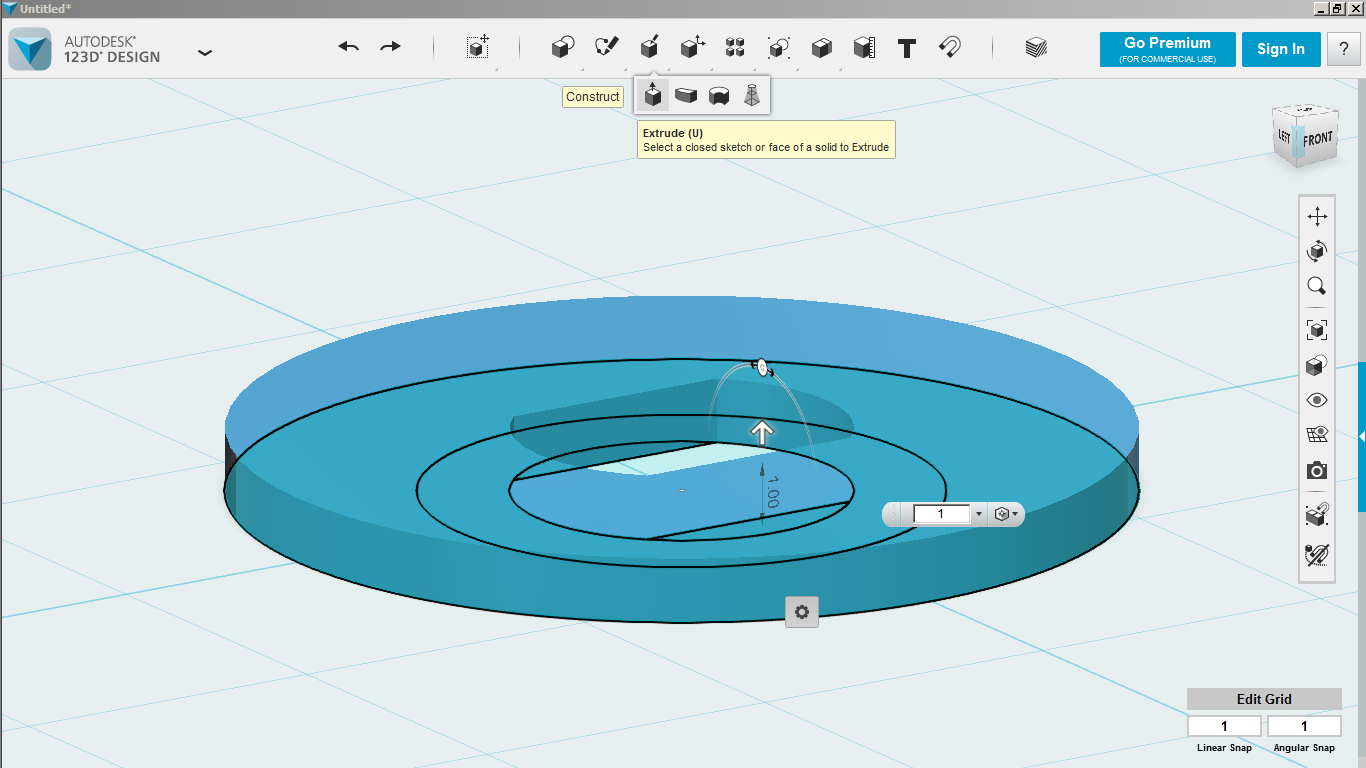Redo the last undone action
The image size is (1366, 768).
tap(391, 47)
